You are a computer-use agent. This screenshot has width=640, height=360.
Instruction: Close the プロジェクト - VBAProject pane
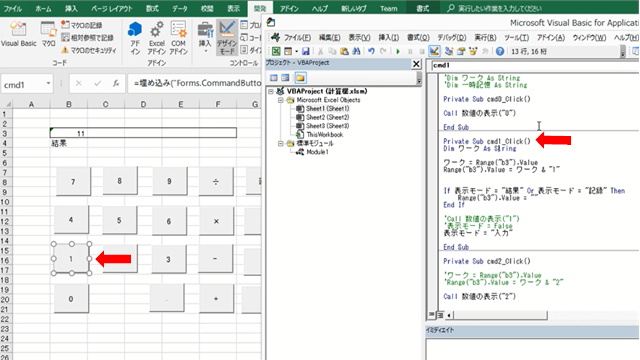click(x=416, y=64)
